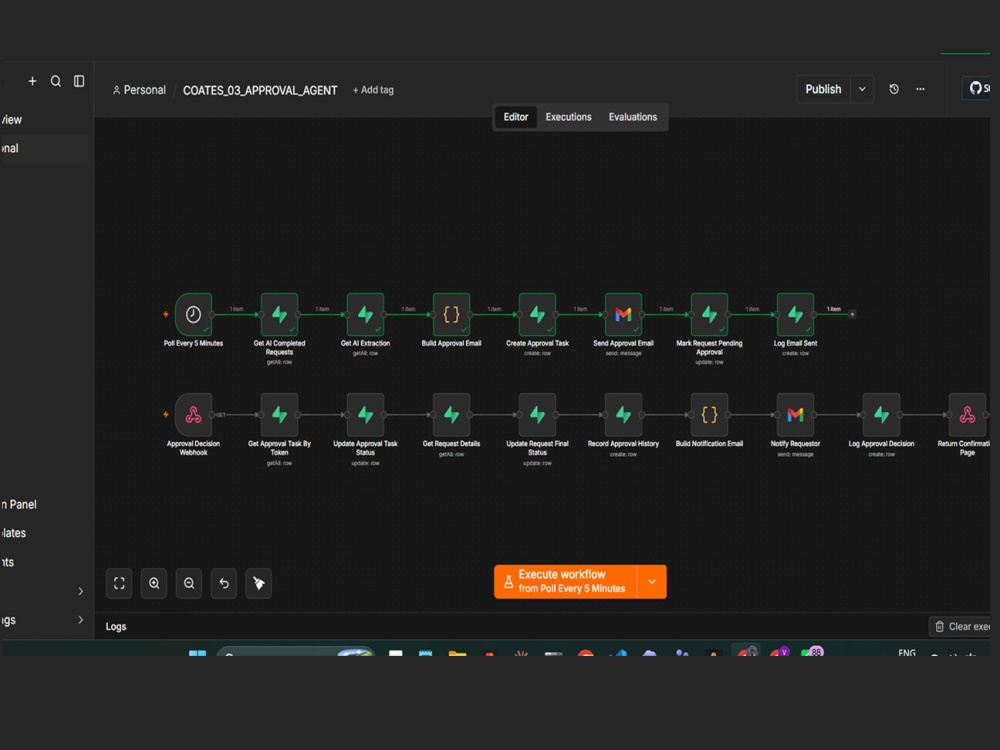
Task: Open File Explorer from the taskbar
Action: point(457,652)
